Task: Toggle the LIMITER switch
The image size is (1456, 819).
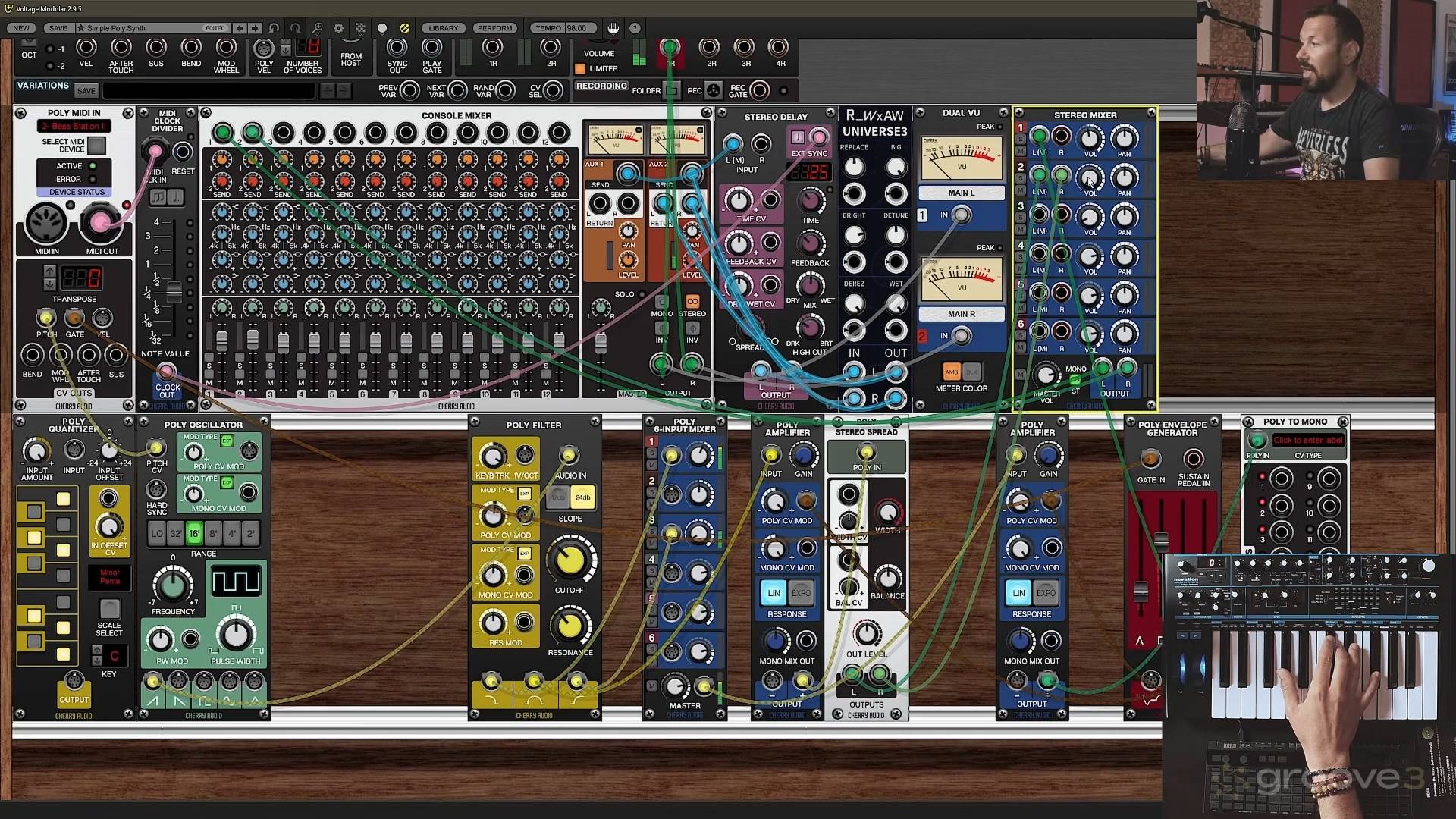Action: [581, 69]
